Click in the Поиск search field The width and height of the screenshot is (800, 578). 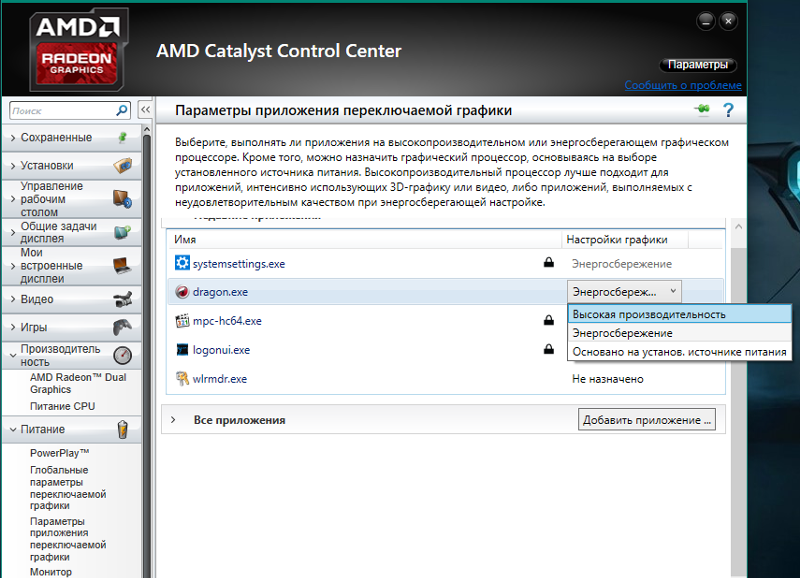(62, 110)
